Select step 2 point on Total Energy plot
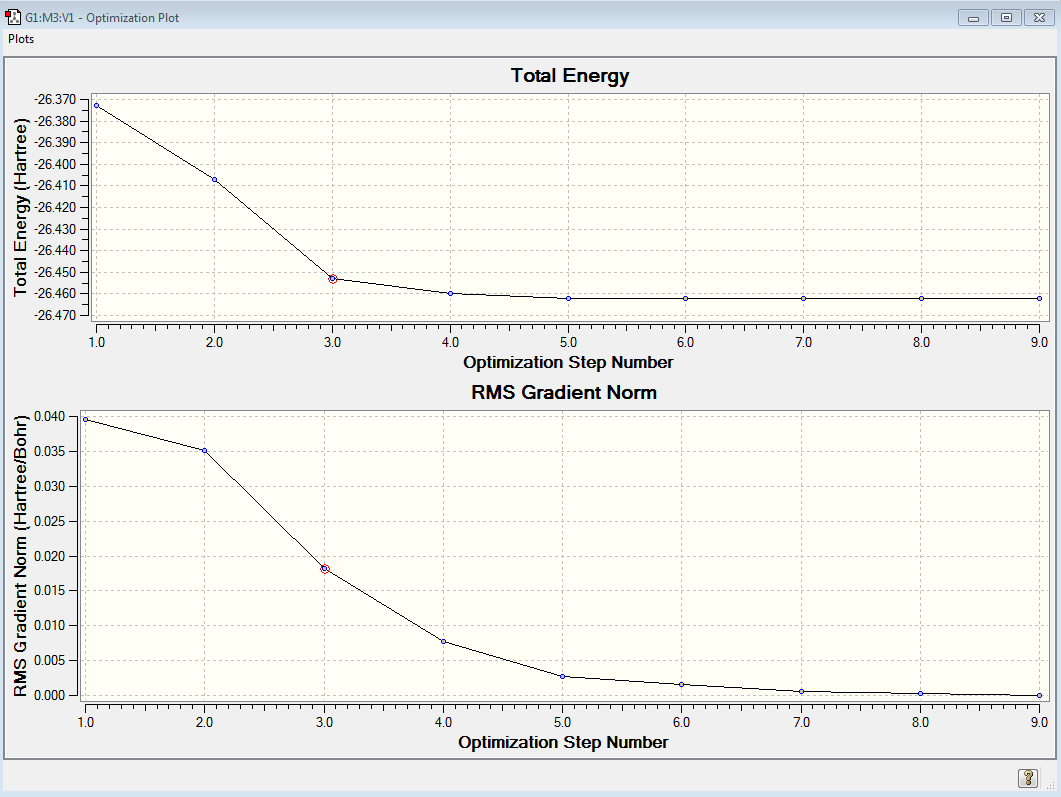 point(215,179)
